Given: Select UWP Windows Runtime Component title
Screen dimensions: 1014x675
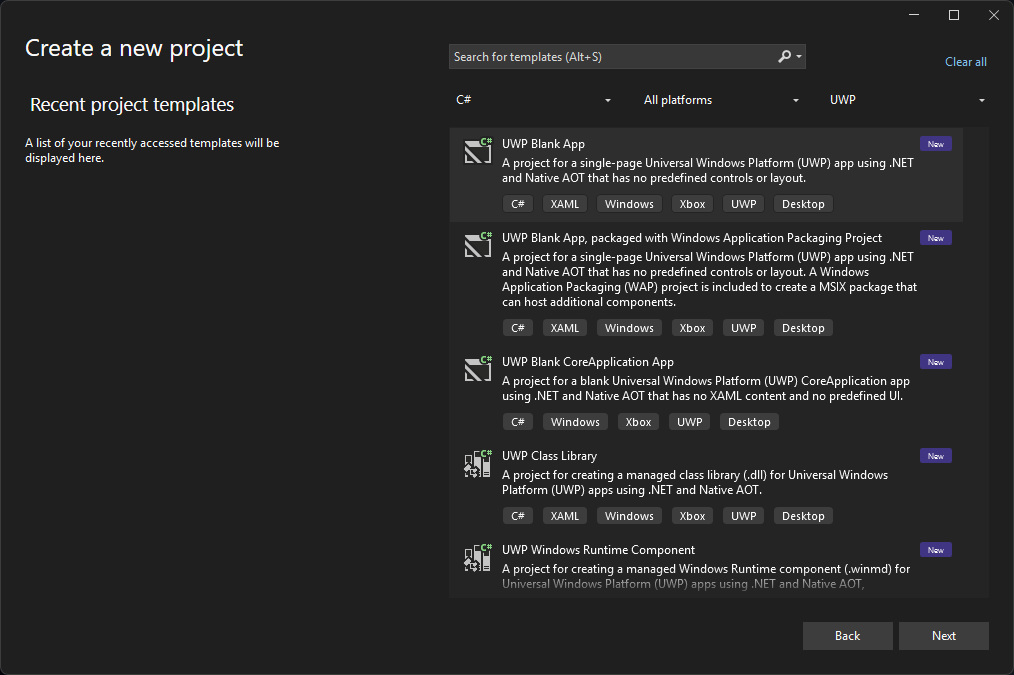Looking at the screenshot, I should click(x=598, y=550).
